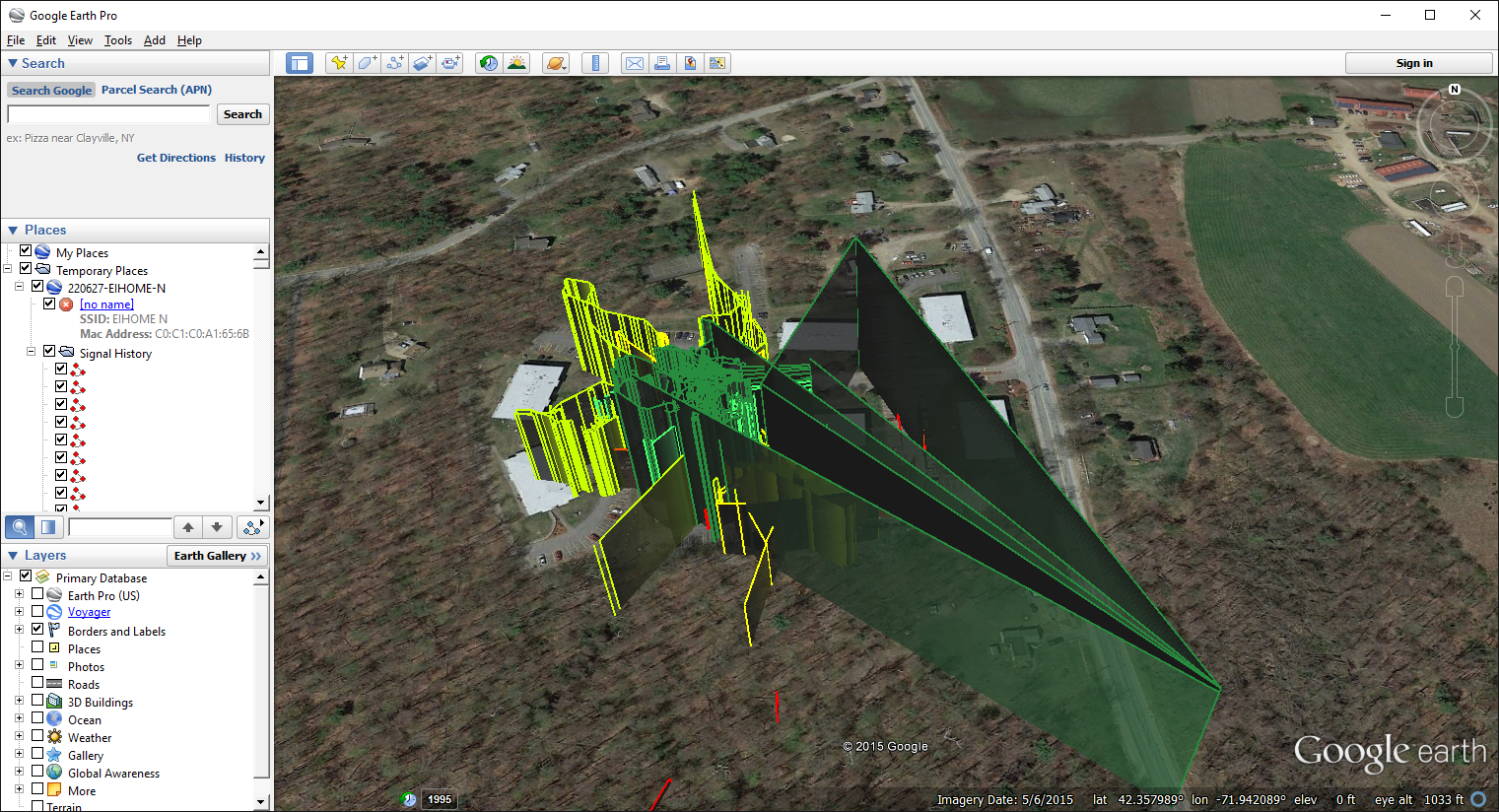Show historical imagery clock tool
The width and height of the screenshot is (1499, 812).
489,63
